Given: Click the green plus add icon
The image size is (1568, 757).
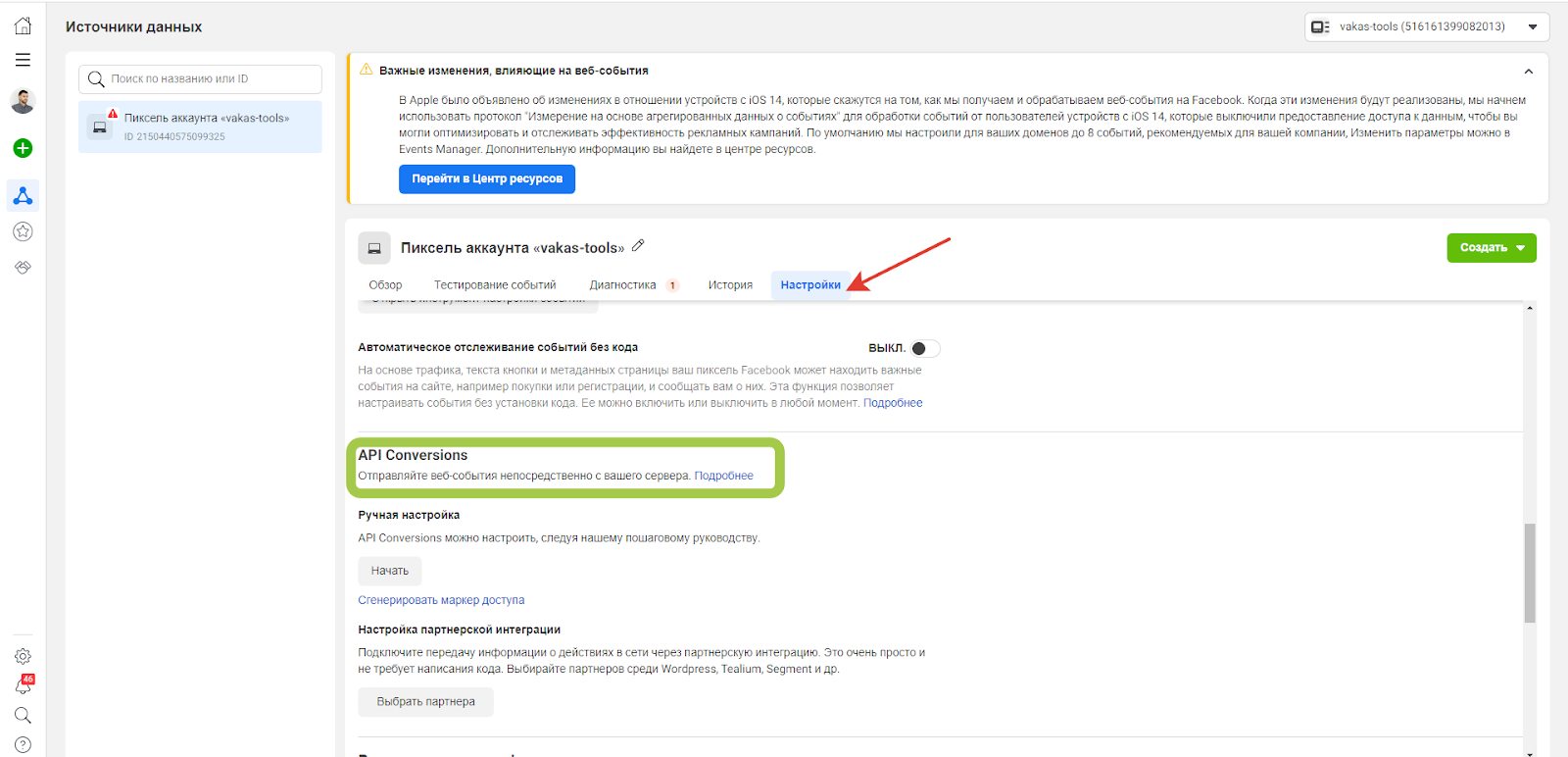Looking at the screenshot, I should click(x=23, y=148).
